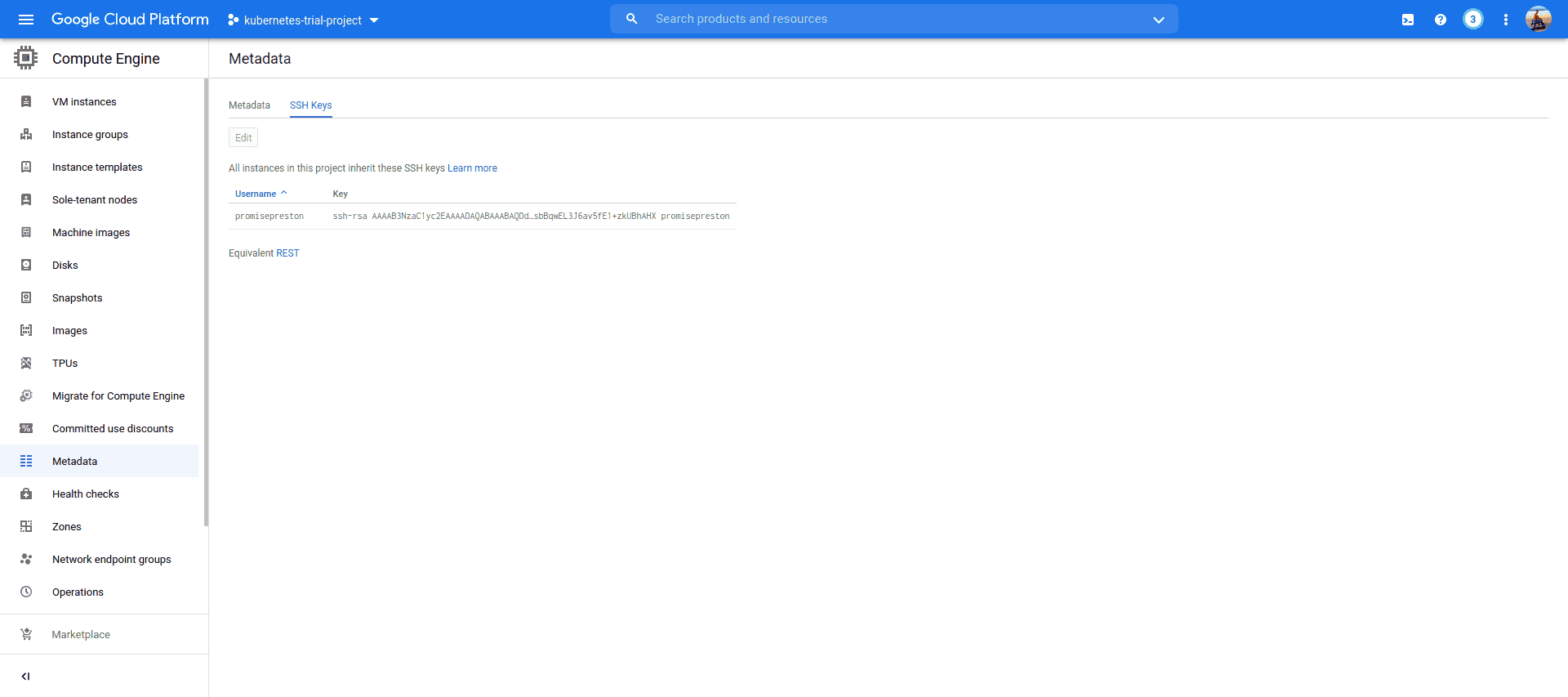Open the TPUs page
The height and width of the screenshot is (697, 1568).
click(x=65, y=363)
